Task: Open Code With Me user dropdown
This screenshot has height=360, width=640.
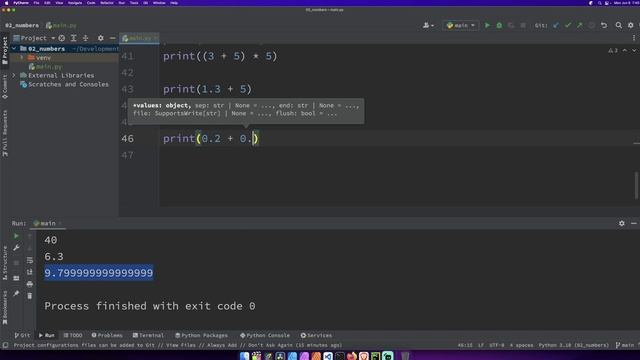Action: coord(428,25)
